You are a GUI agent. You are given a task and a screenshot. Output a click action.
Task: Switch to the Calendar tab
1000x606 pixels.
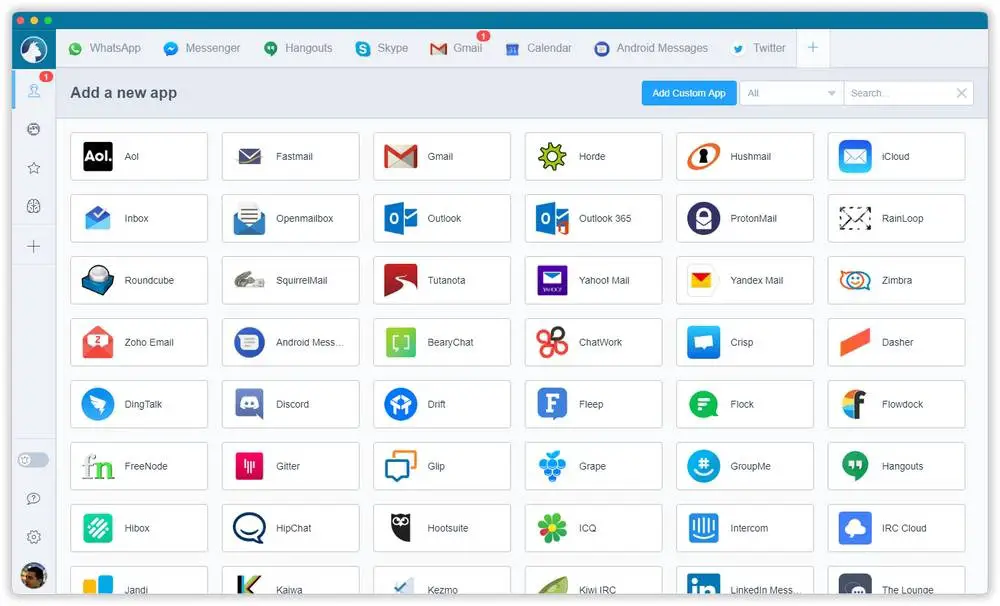pyautogui.click(x=538, y=48)
